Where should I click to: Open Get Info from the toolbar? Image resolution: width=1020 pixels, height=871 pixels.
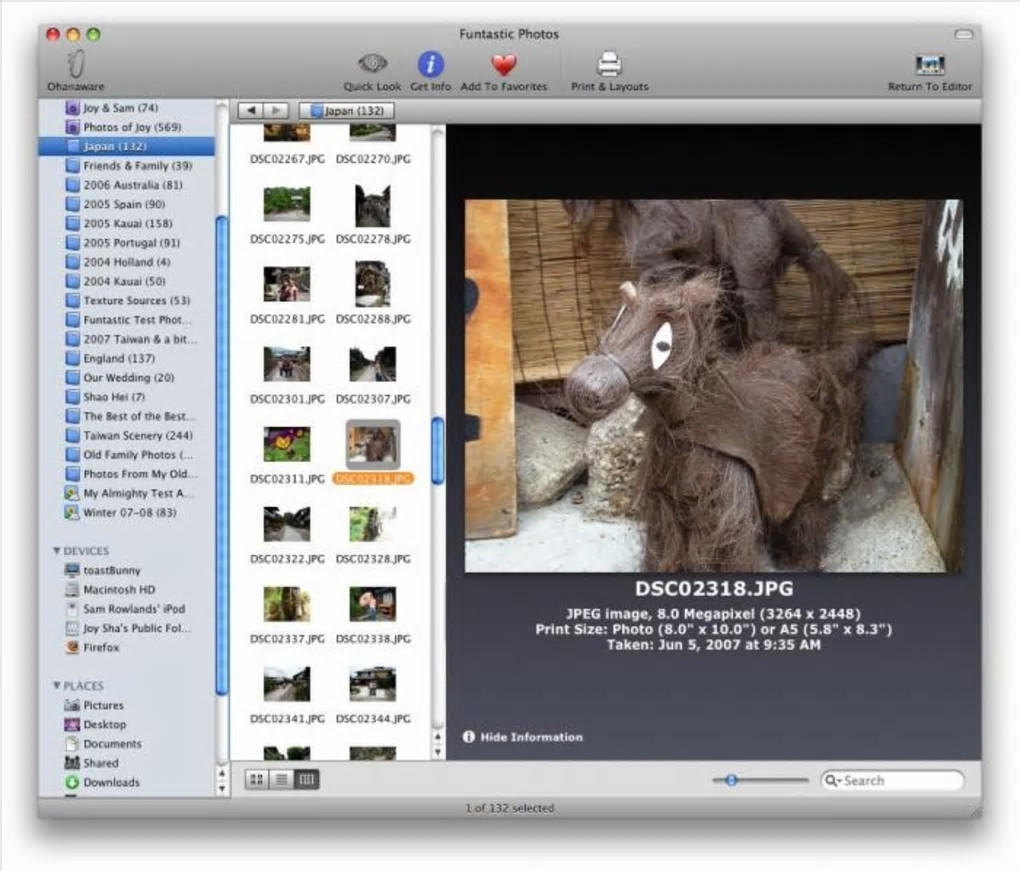(x=431, y=65)
